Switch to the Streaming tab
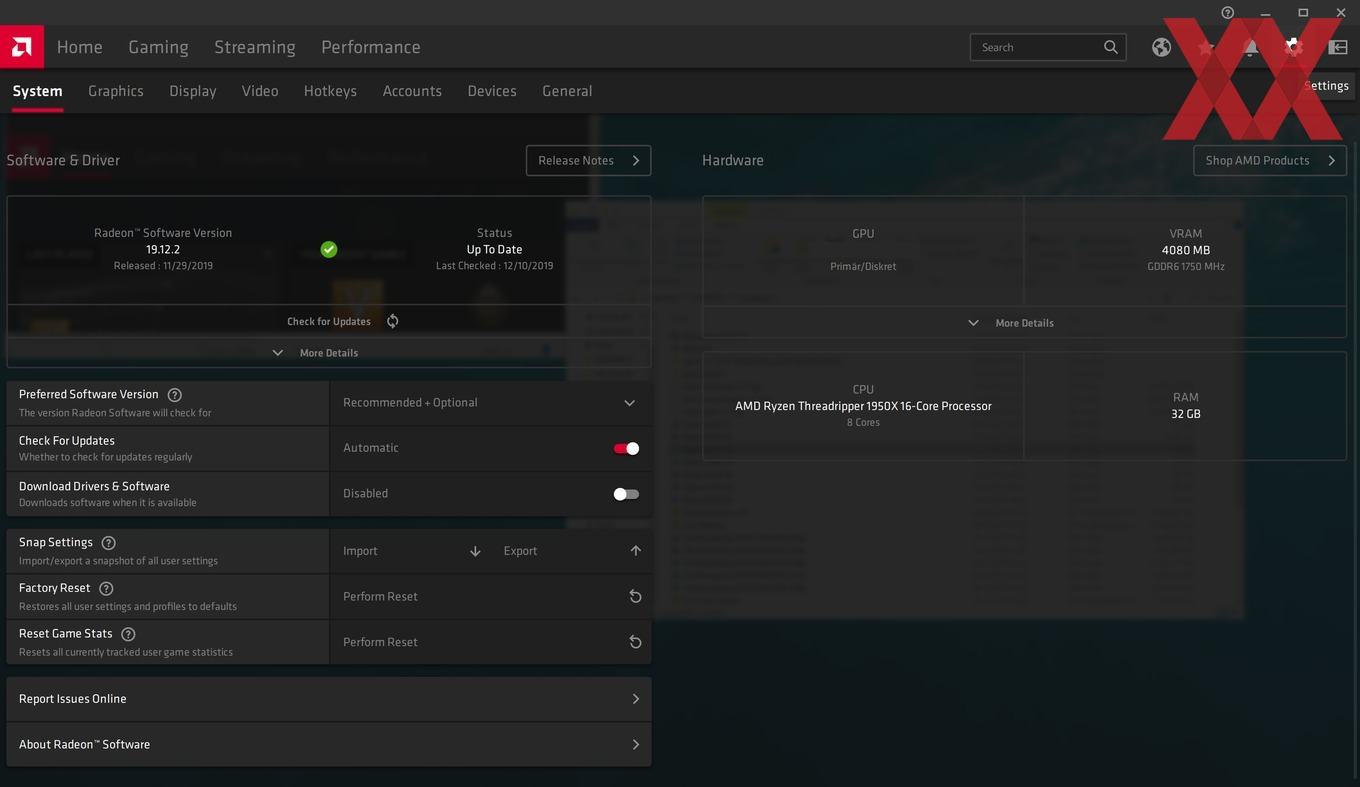Screen dimensions: 1360x787 [x=255, y=47]
